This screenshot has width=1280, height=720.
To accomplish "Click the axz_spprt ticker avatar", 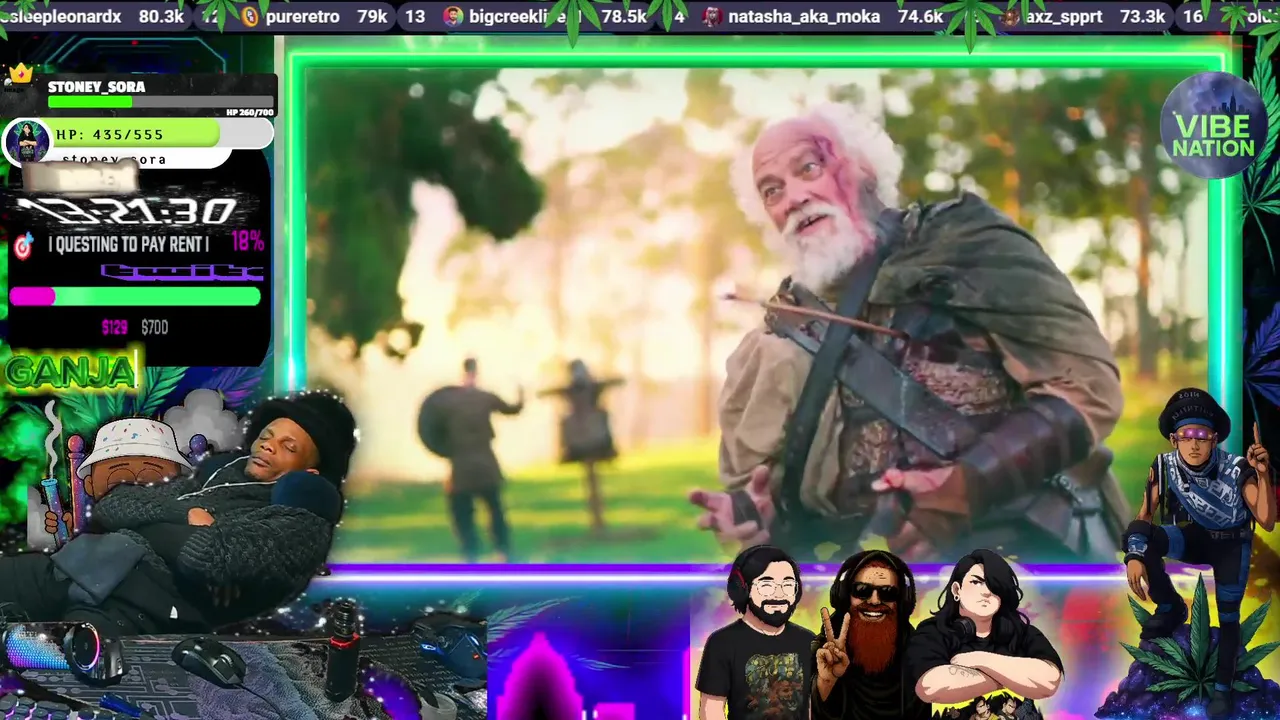I will (1011, 17).
